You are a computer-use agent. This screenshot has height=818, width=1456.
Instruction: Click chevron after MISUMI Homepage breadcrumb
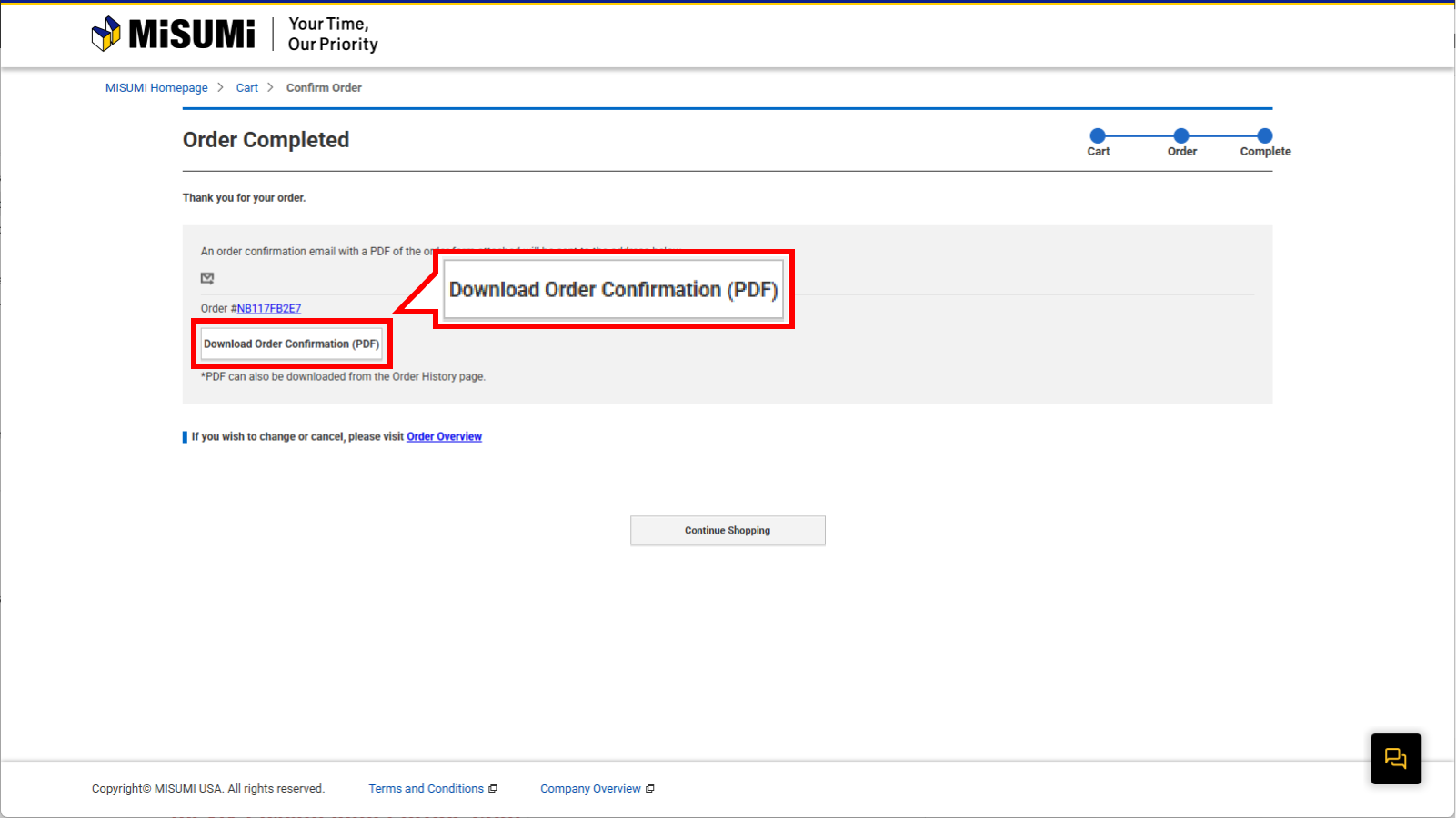[220, 87]
